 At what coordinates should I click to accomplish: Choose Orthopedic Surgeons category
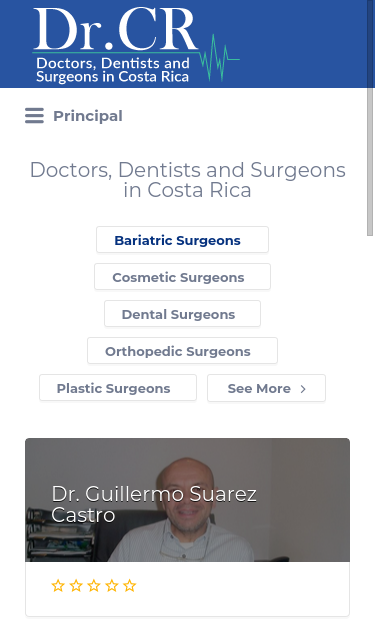[182, 351]
